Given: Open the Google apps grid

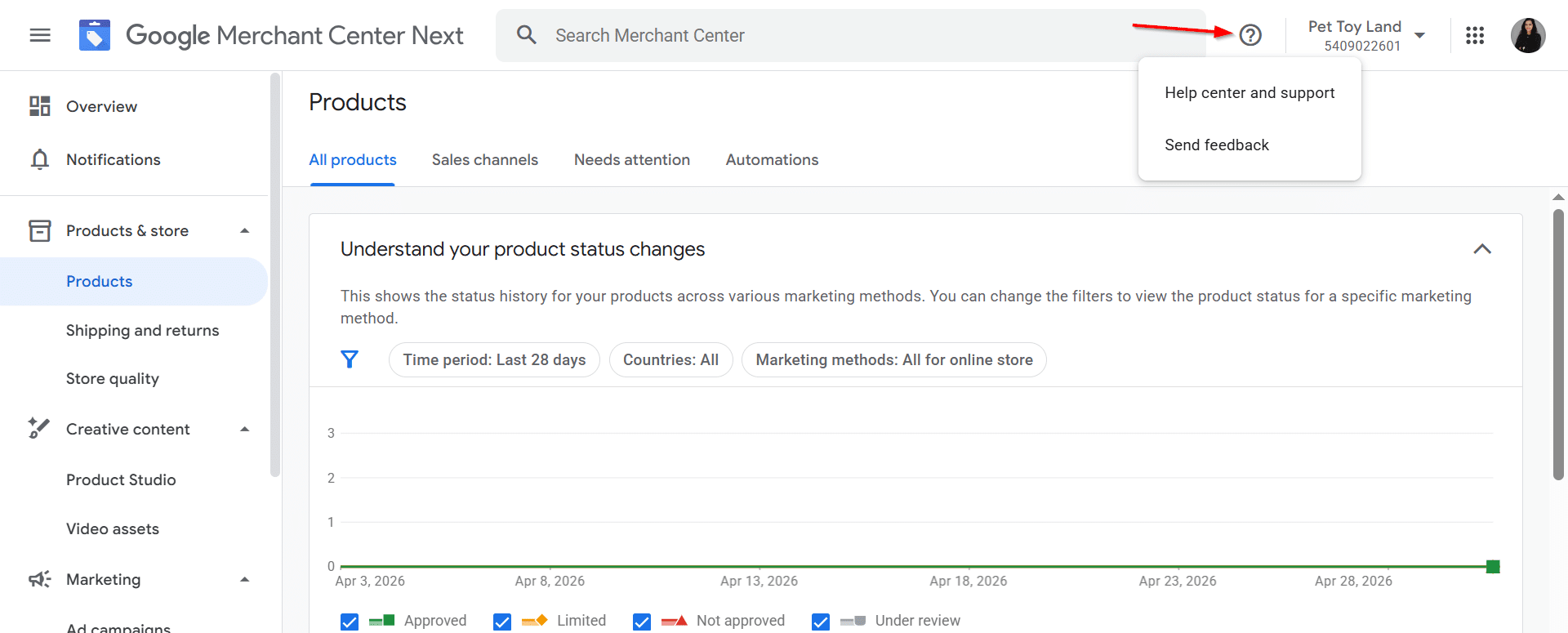Looking at the screenshot, I should 1474,35.
